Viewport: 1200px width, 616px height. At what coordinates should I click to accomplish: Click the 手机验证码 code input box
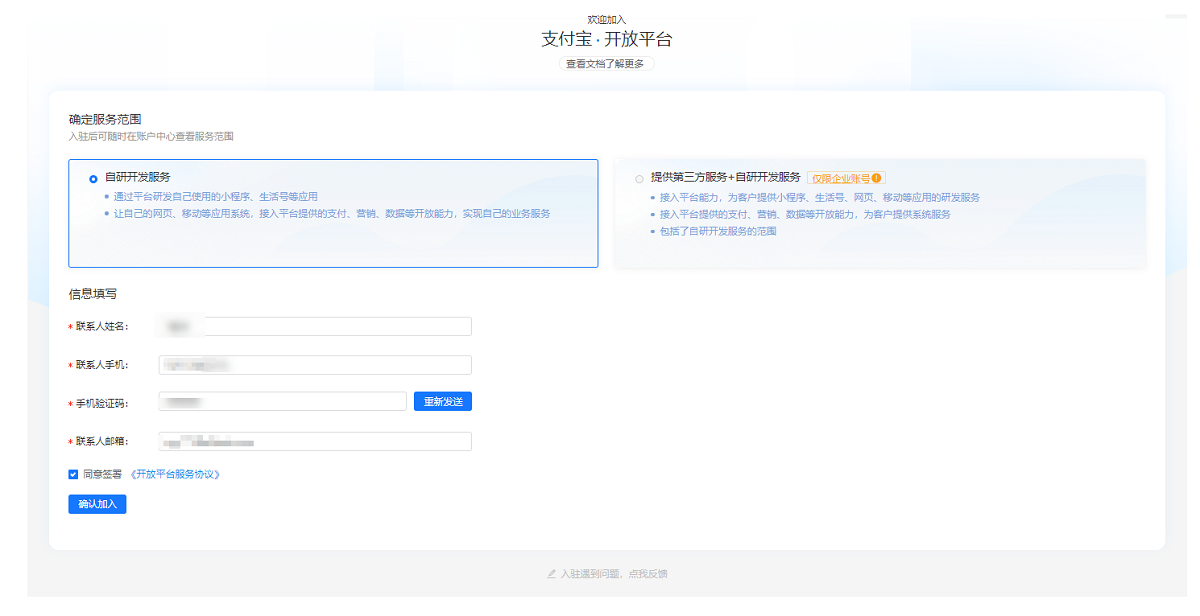[x=281, y=400]
